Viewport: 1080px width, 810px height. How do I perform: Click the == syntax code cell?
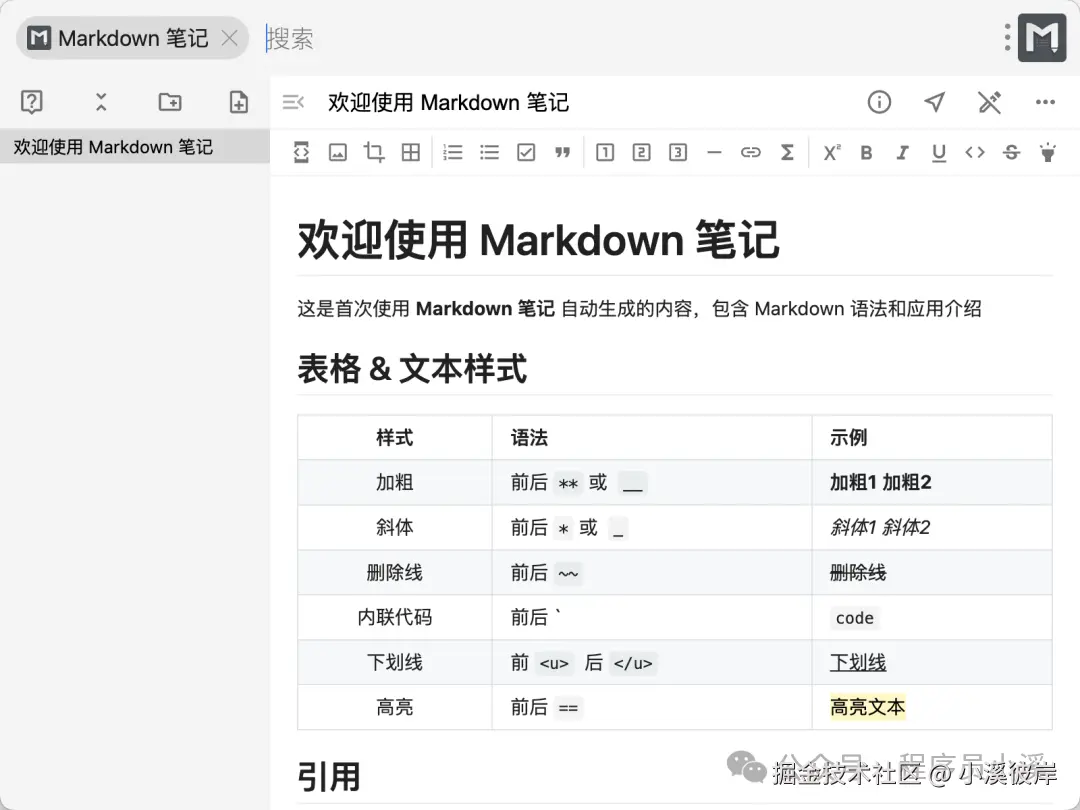coord(568,708)
